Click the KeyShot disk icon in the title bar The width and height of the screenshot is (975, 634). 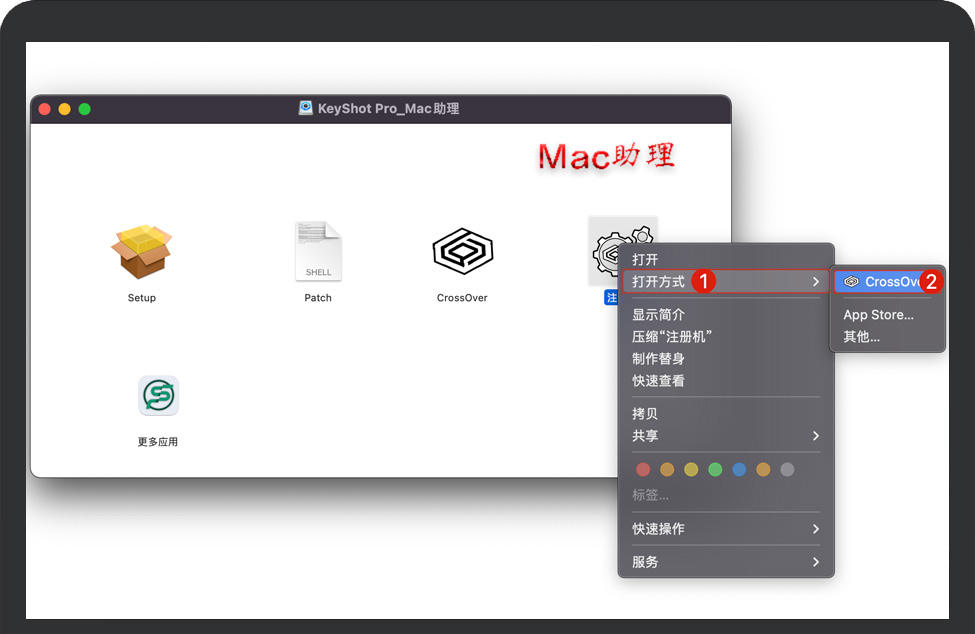(306, 108)
